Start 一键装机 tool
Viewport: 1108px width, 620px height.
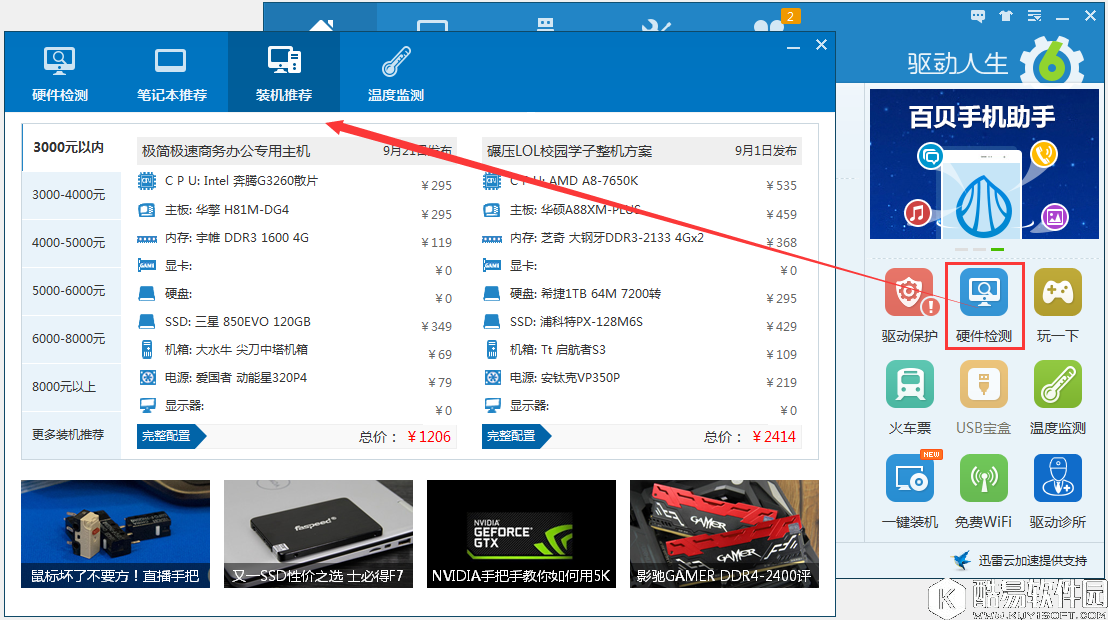[x=909, y=478]
